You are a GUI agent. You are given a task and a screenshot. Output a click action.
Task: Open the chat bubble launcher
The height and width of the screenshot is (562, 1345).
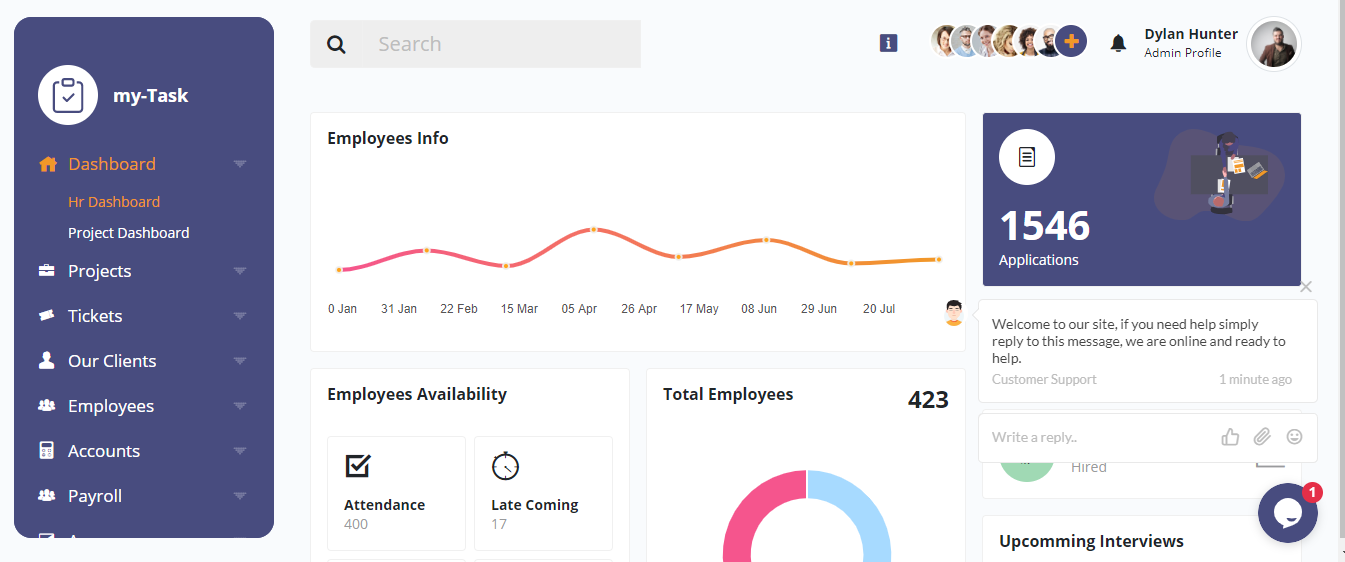pos(1287,513)
